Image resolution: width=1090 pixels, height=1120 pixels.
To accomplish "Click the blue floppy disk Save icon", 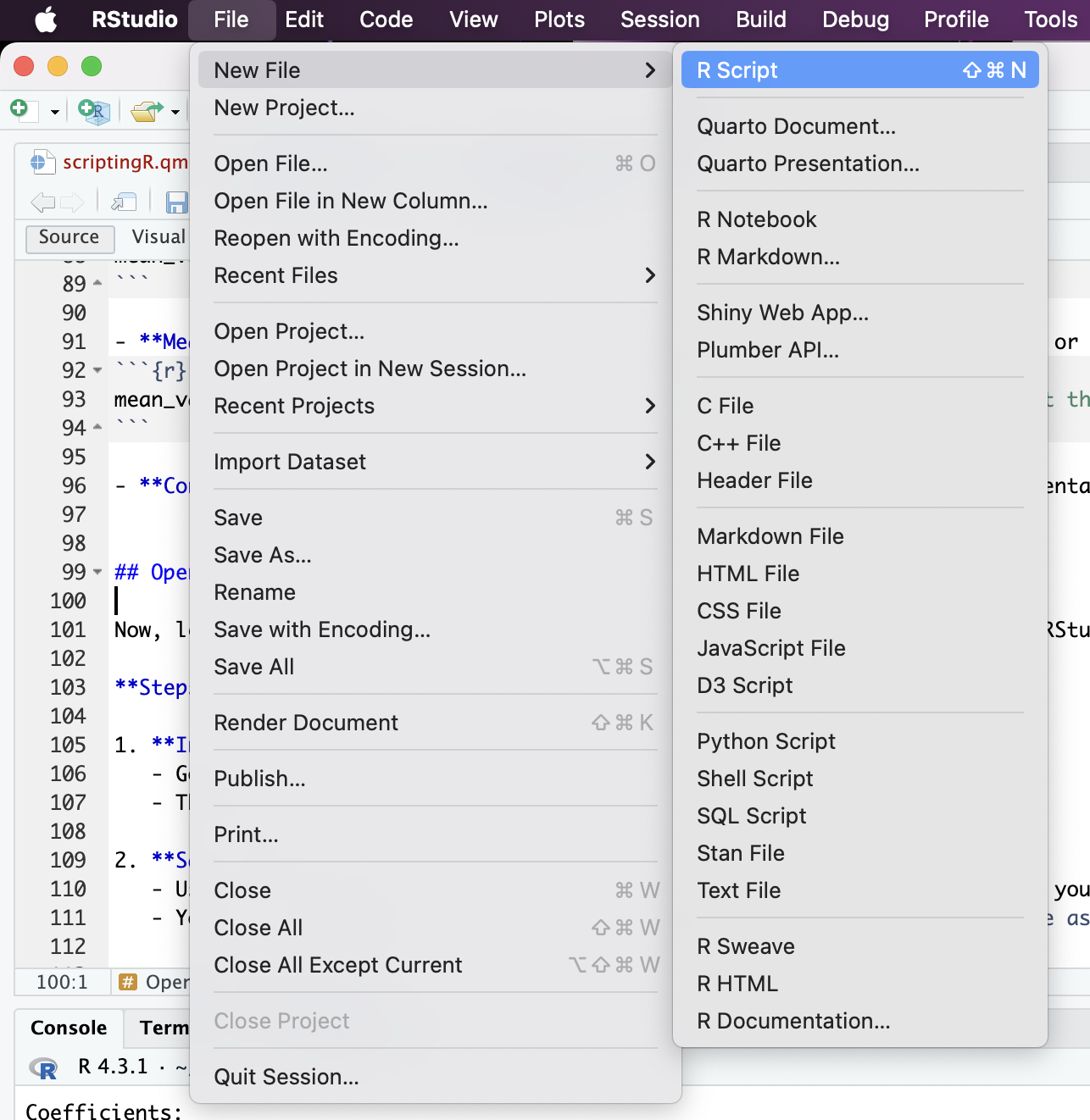I will point(176,202).
